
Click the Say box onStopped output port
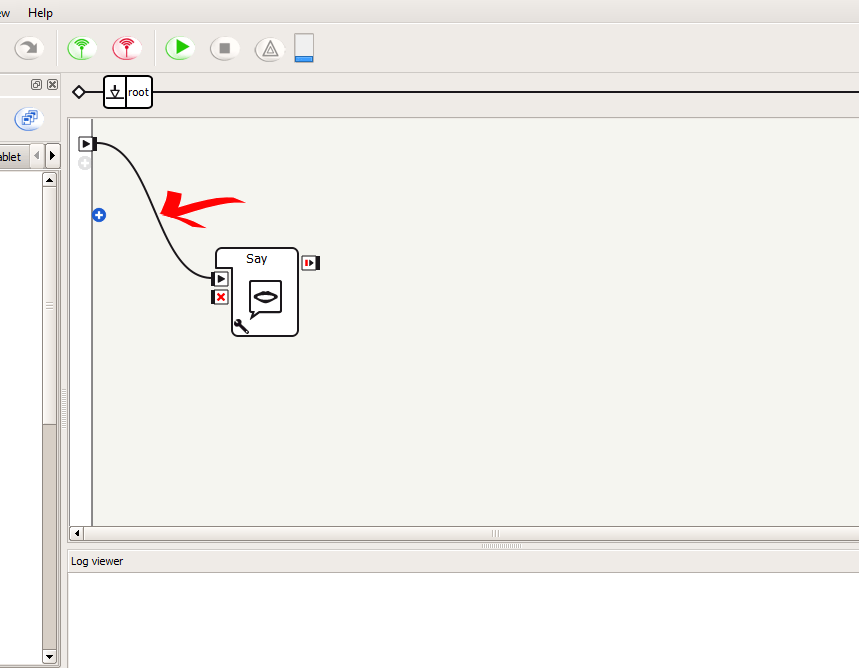(311, 263)
